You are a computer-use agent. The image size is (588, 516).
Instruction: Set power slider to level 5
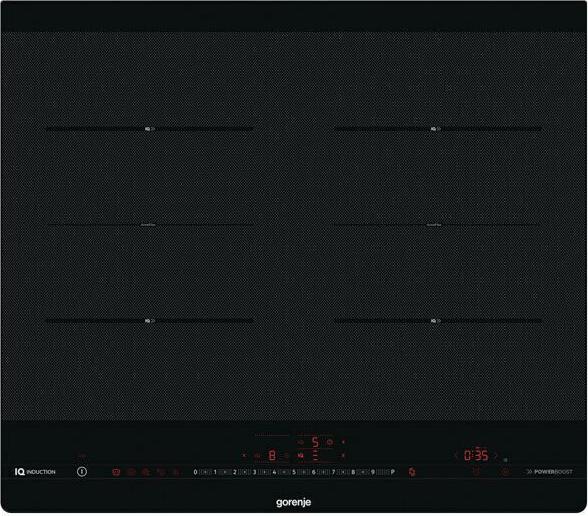pyautogui.click(x=294, y=472)
